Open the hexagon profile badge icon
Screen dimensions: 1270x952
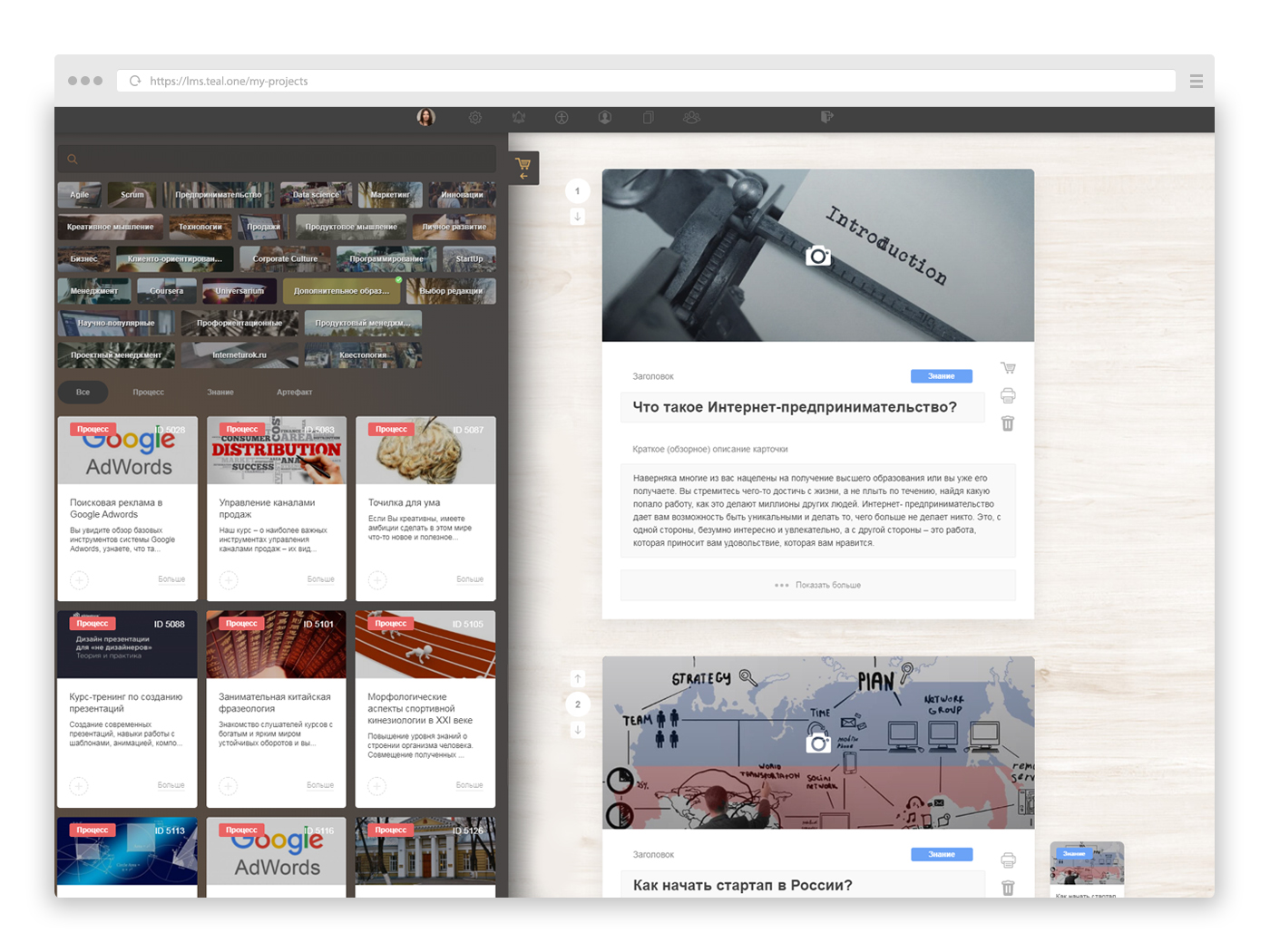coord(605,117)
